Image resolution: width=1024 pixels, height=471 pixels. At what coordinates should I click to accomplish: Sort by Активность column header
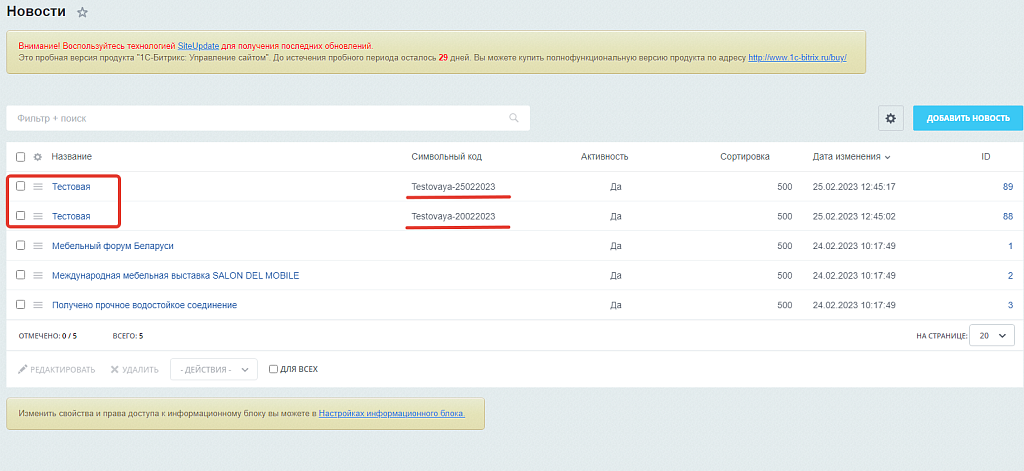click(x=604, y=157)
